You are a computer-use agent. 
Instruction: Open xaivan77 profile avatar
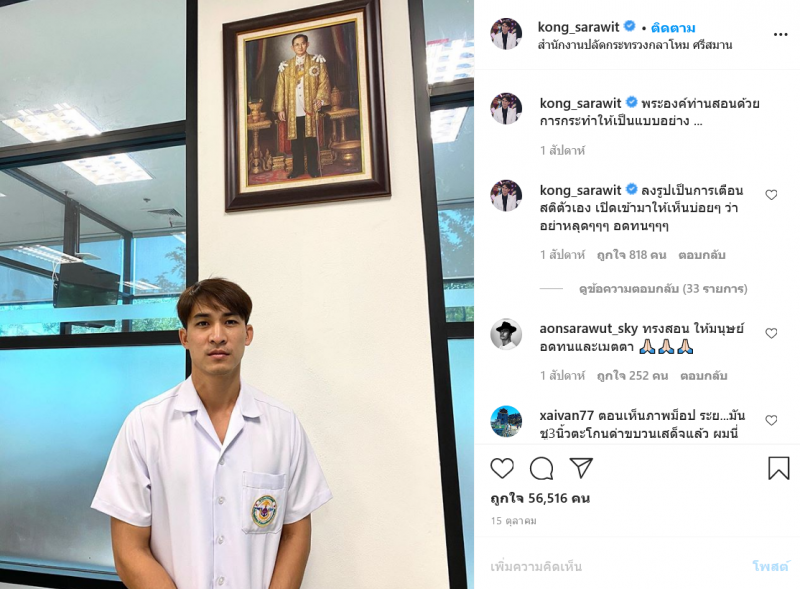[506, 422]
